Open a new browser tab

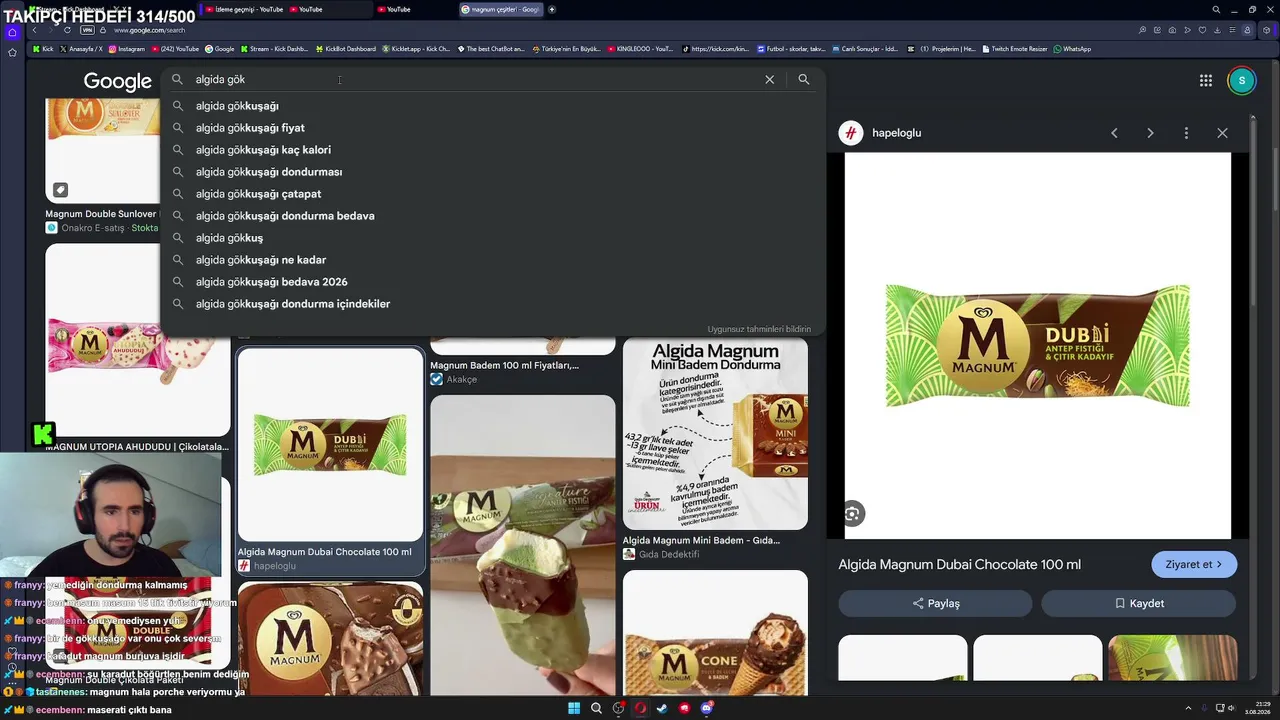pos(552,10)
